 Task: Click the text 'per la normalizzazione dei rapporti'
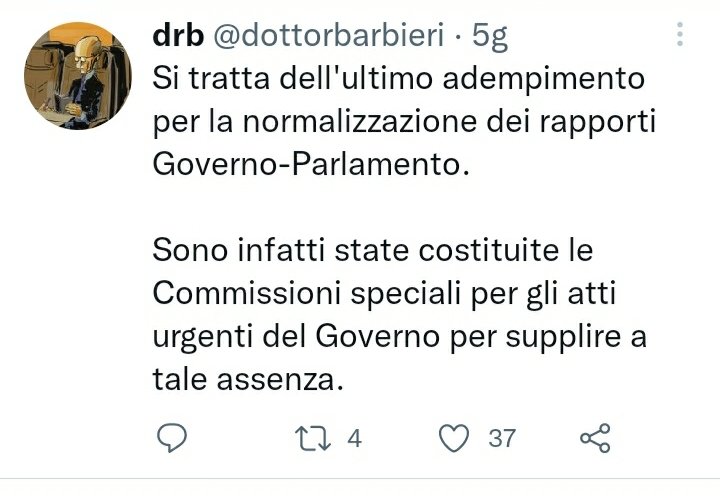404,123
